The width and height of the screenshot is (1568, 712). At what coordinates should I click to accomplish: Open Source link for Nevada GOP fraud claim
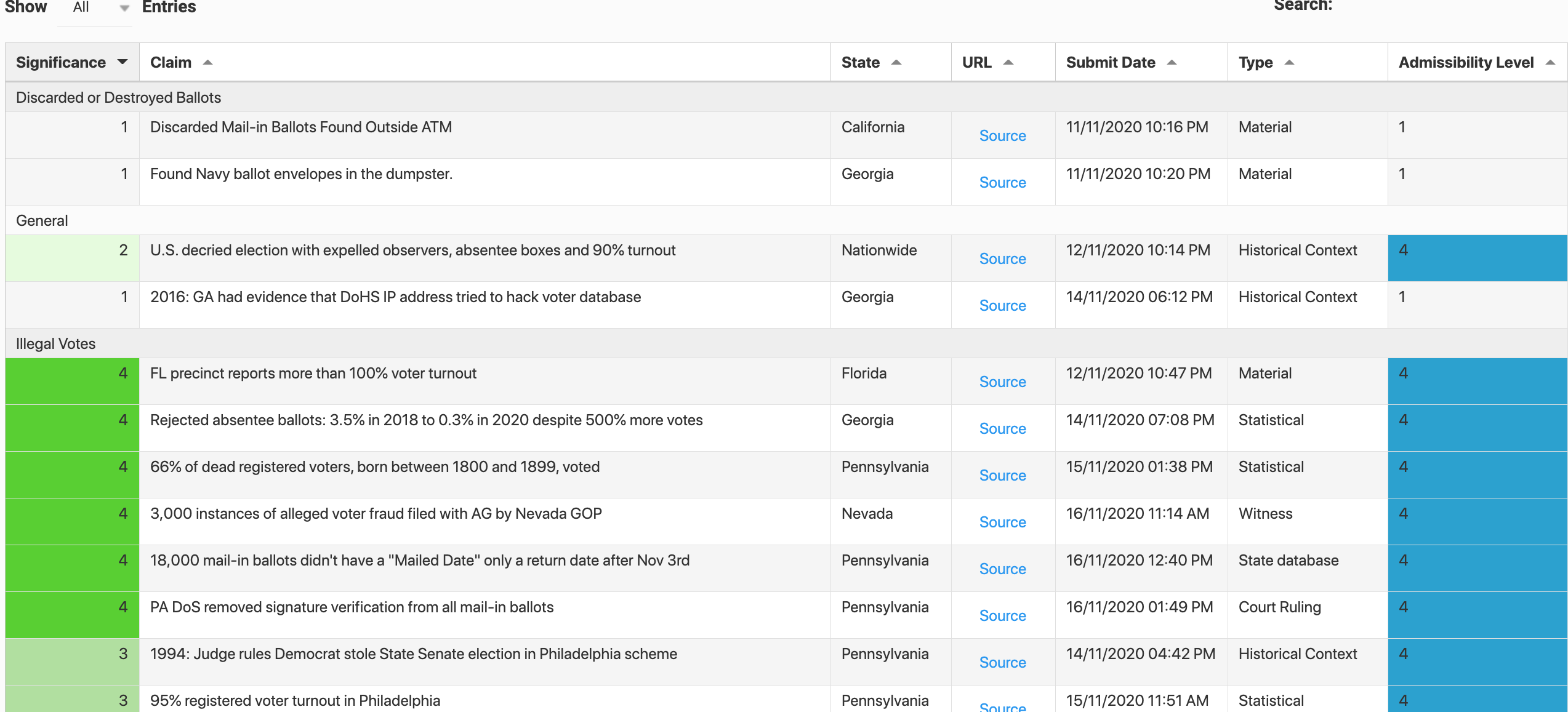pyautogui.click(x=1002, y=522)
